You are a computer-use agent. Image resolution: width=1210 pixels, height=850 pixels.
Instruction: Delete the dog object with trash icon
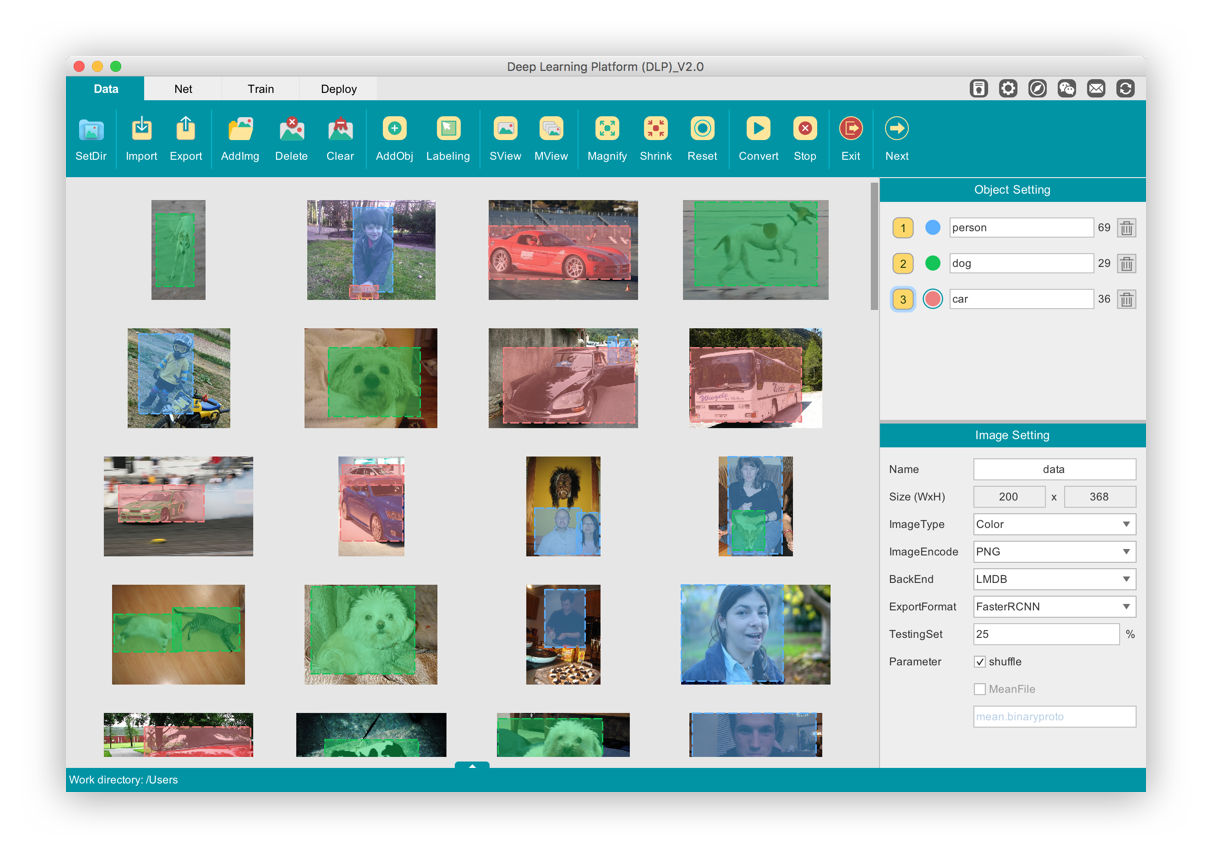tap(1126, 264)
